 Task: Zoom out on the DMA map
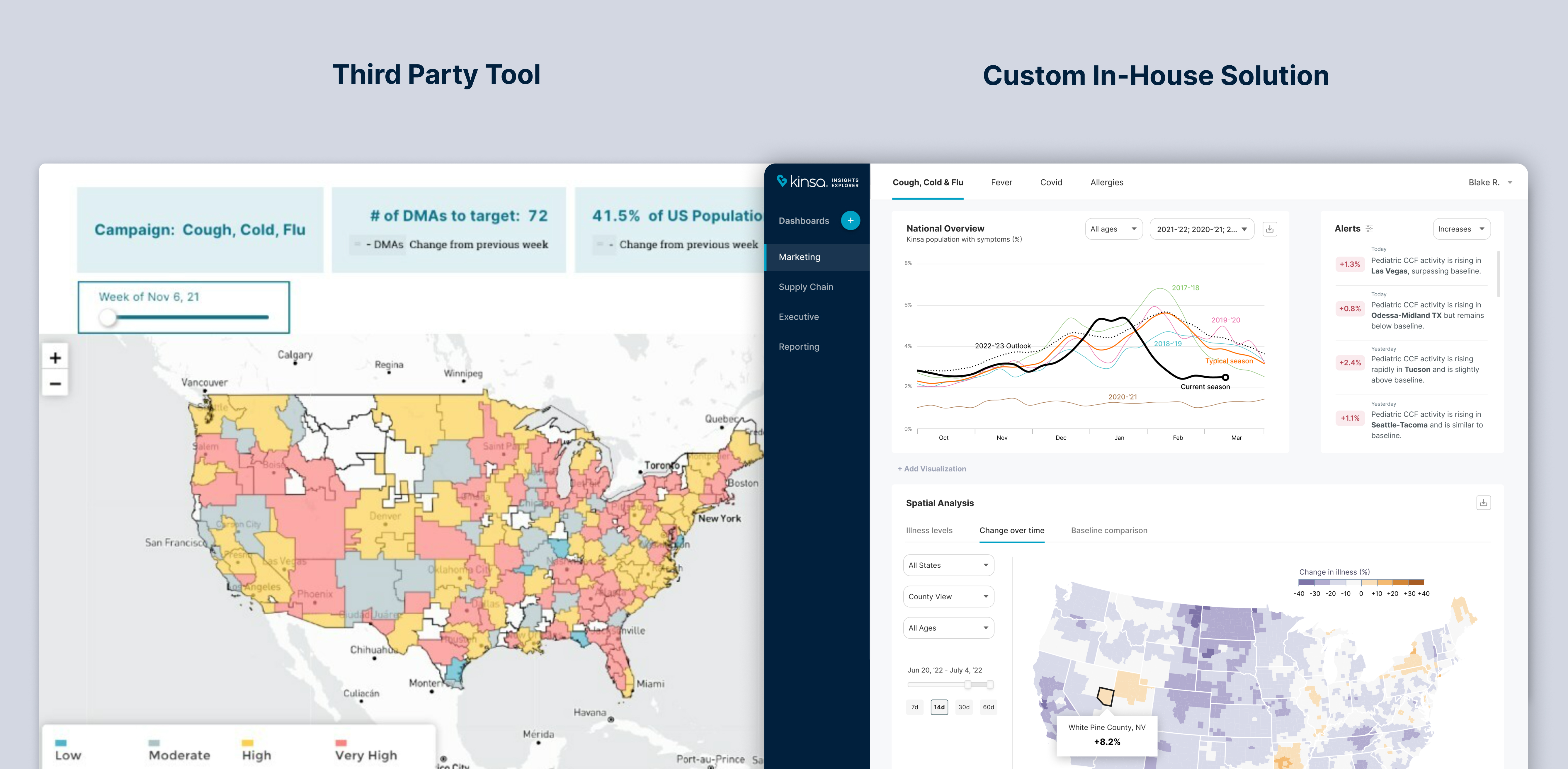click(55, 384)
